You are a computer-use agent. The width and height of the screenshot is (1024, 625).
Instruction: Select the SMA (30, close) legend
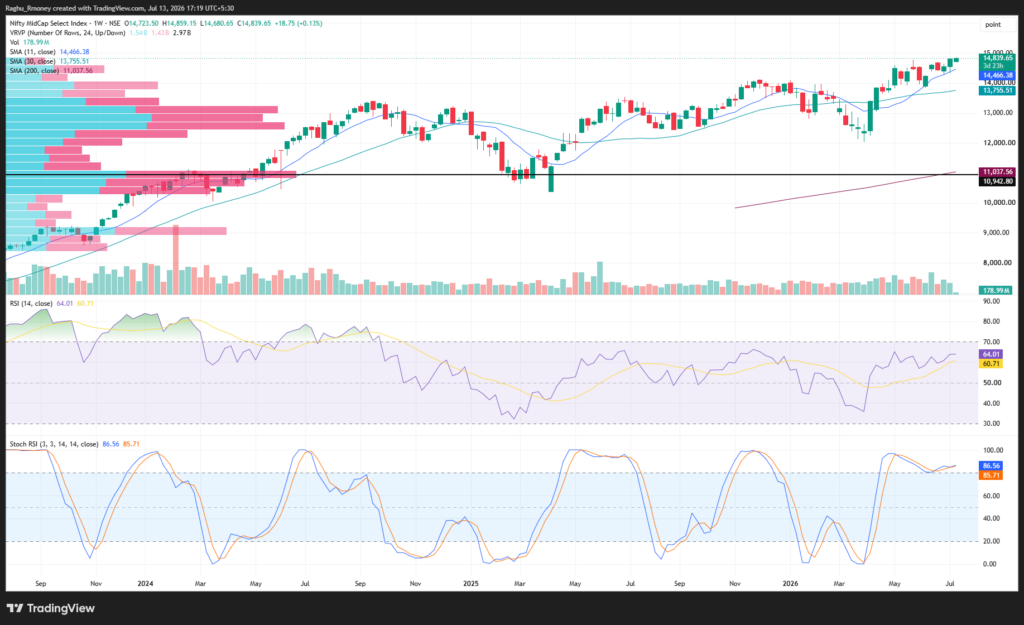[x=32, y=61]
